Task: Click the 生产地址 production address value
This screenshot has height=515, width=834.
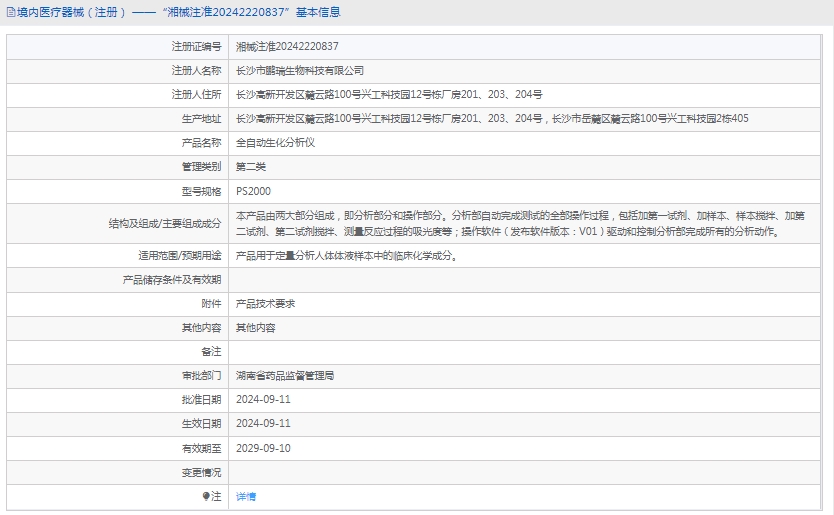Action: tap(492, 118)
